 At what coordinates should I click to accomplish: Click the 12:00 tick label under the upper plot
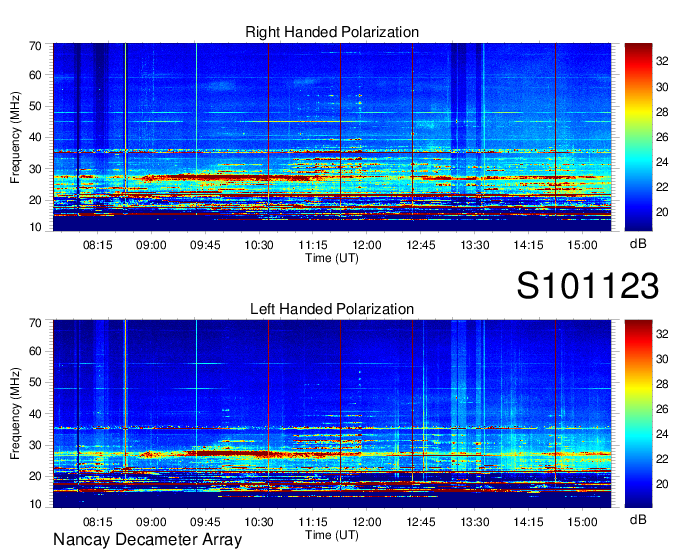367,245
